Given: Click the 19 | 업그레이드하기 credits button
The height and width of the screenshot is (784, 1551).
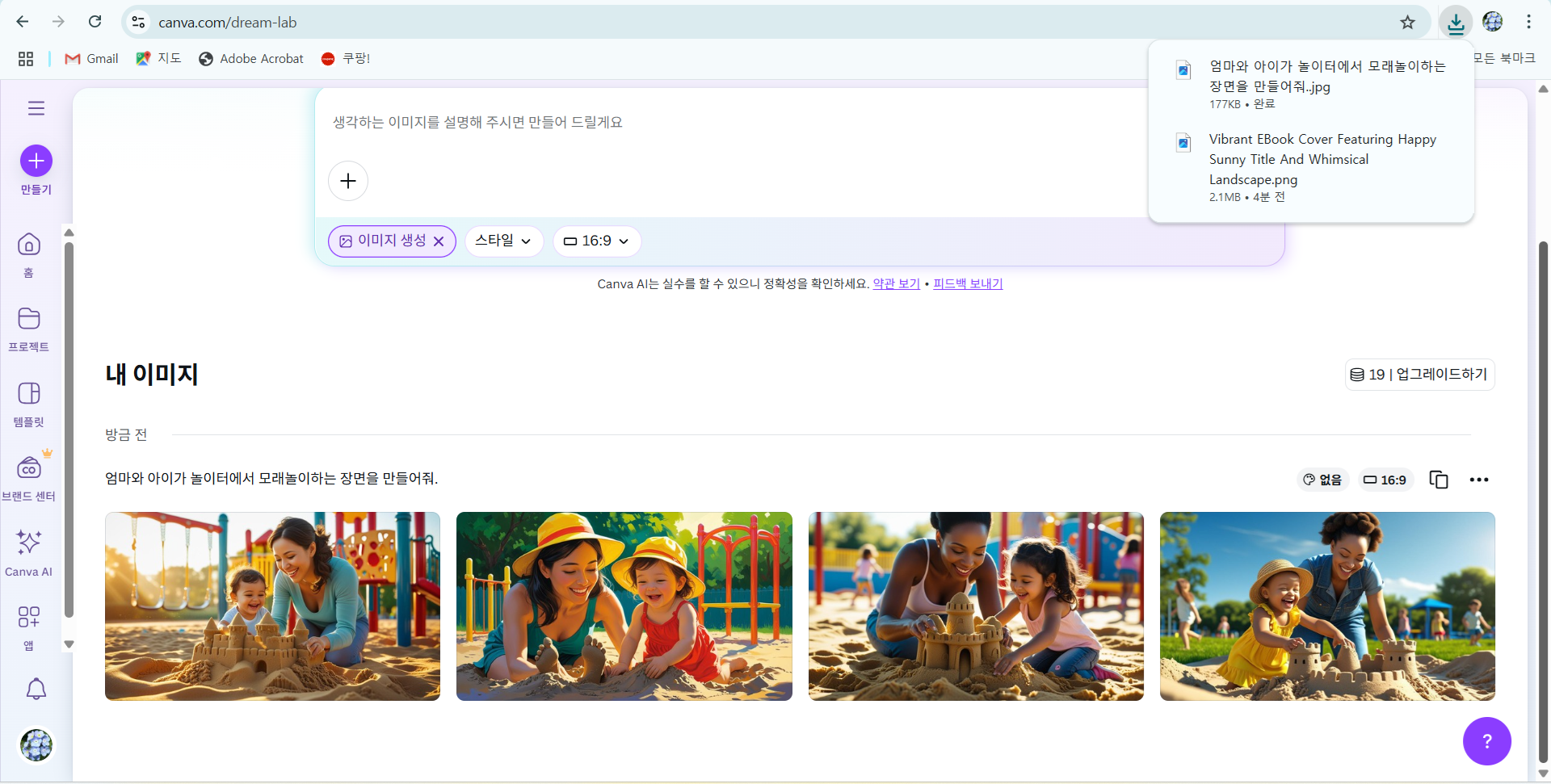Looking at the screenshot, I should [1419, 375].
